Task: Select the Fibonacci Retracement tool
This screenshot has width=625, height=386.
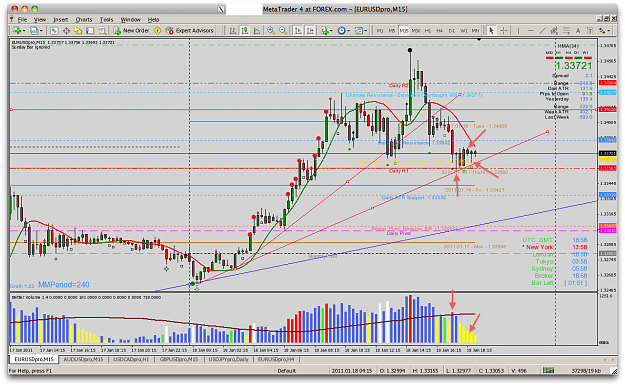Action: 566,31
